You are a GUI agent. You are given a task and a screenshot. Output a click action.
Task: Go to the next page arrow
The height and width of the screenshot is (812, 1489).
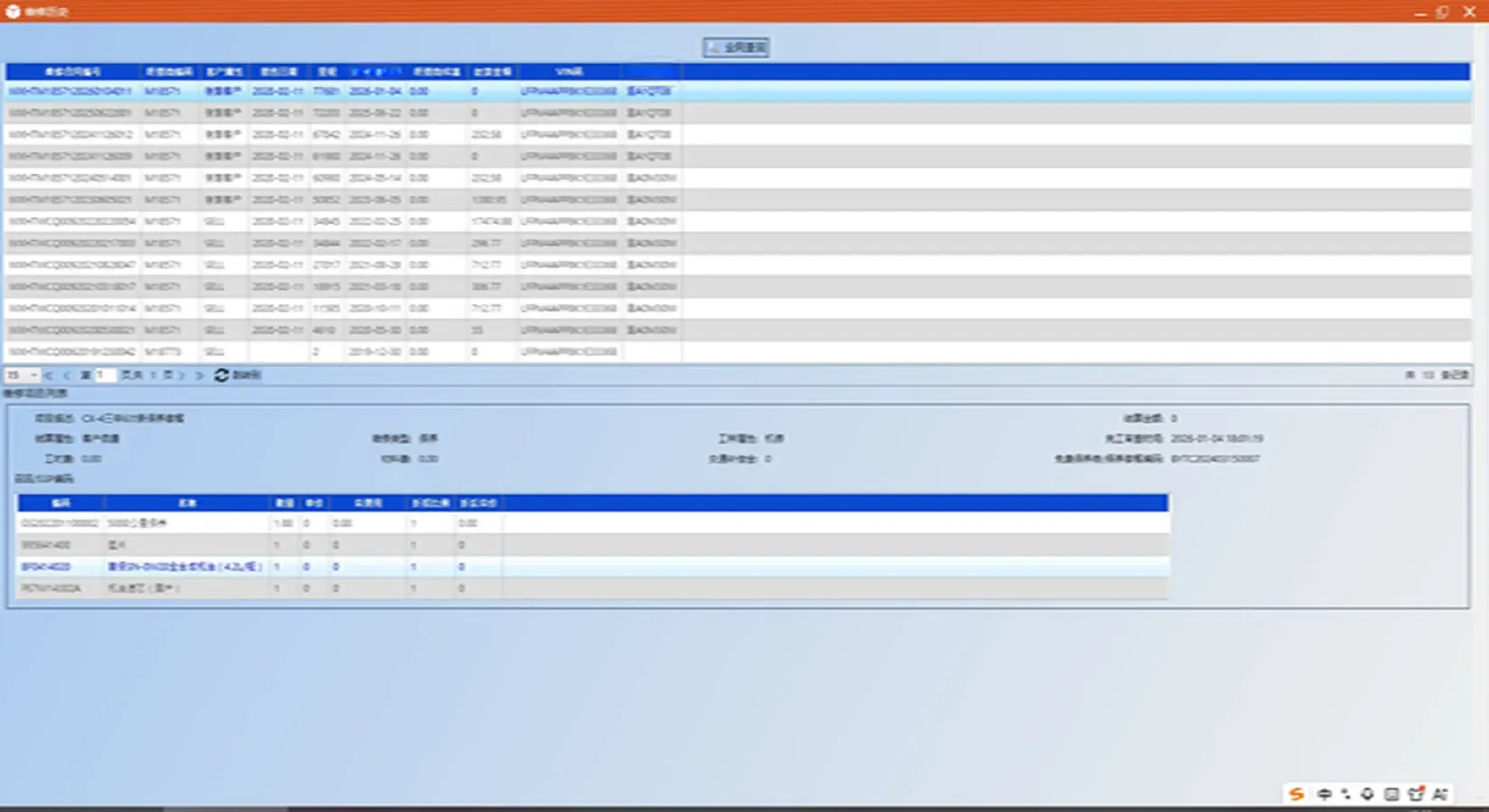point(182,375)
